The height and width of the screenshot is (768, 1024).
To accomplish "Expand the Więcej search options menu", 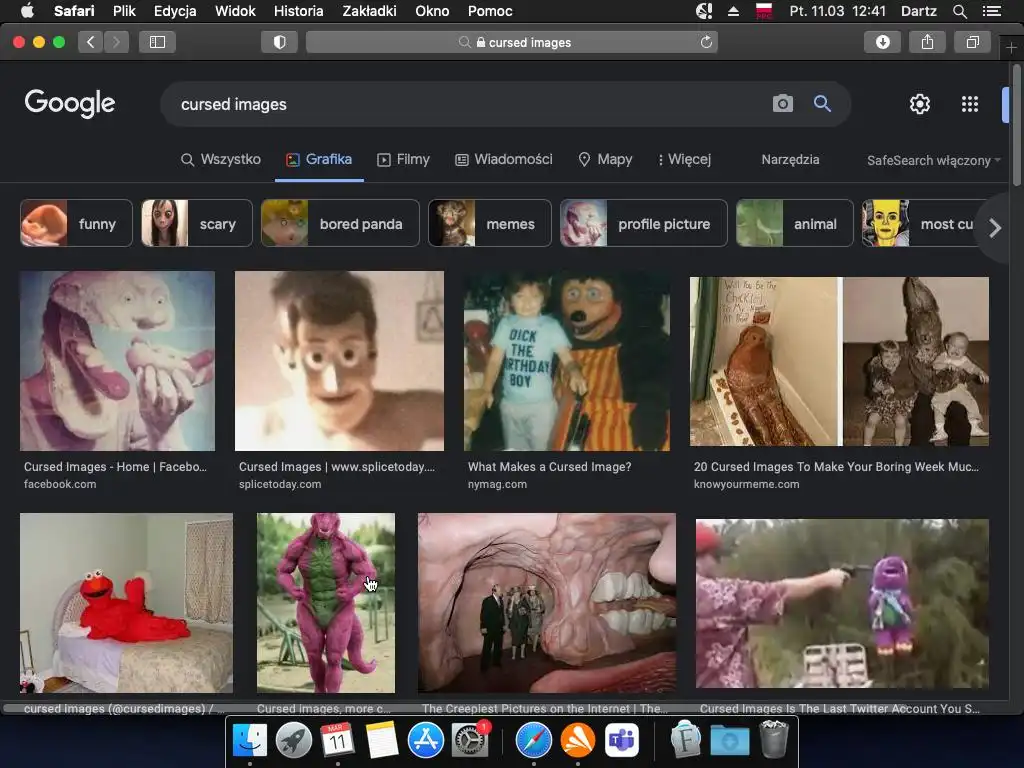I will tap(684, 159).
